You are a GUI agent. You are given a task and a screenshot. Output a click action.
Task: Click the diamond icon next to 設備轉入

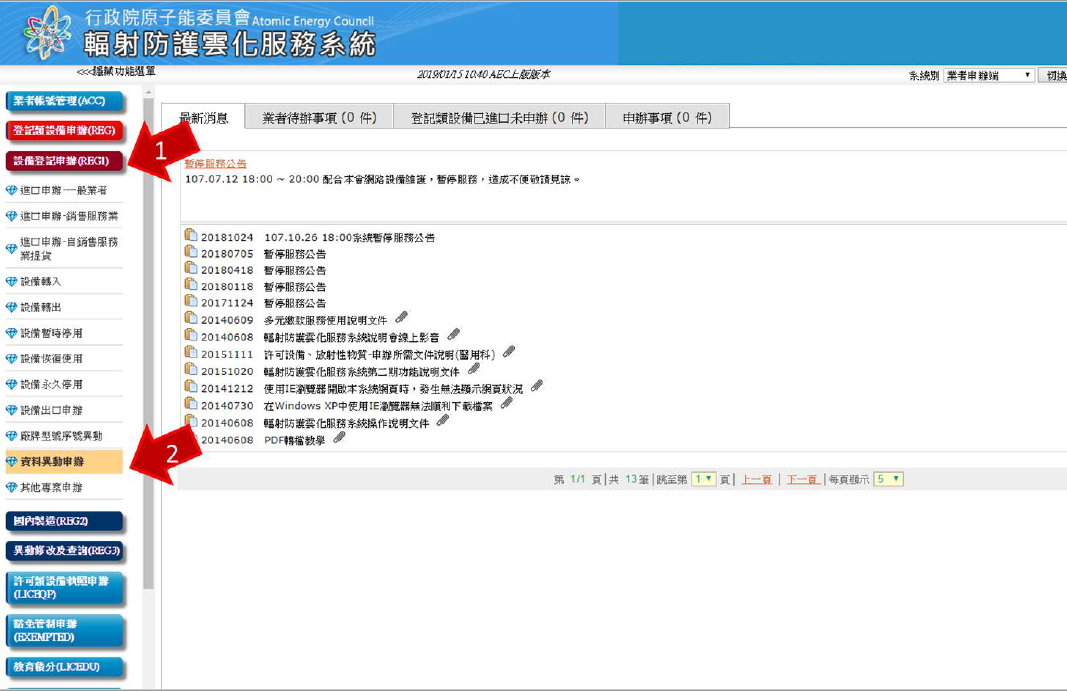[x=12, y=282]
